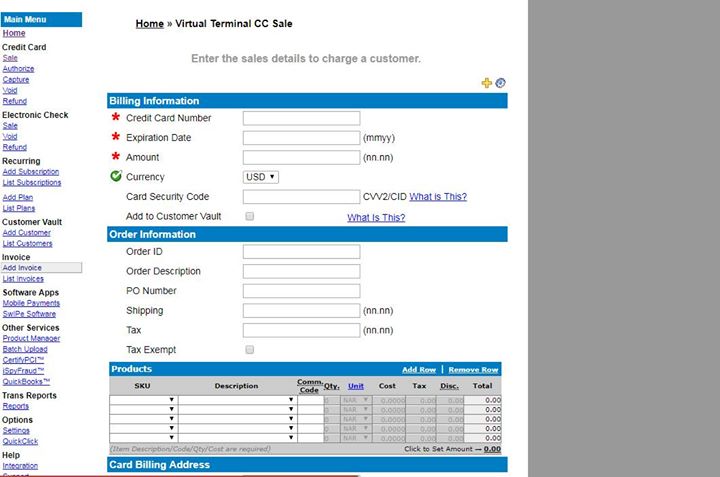Open QuickClick link
The image size is (720, 477).
click(20, 441)
